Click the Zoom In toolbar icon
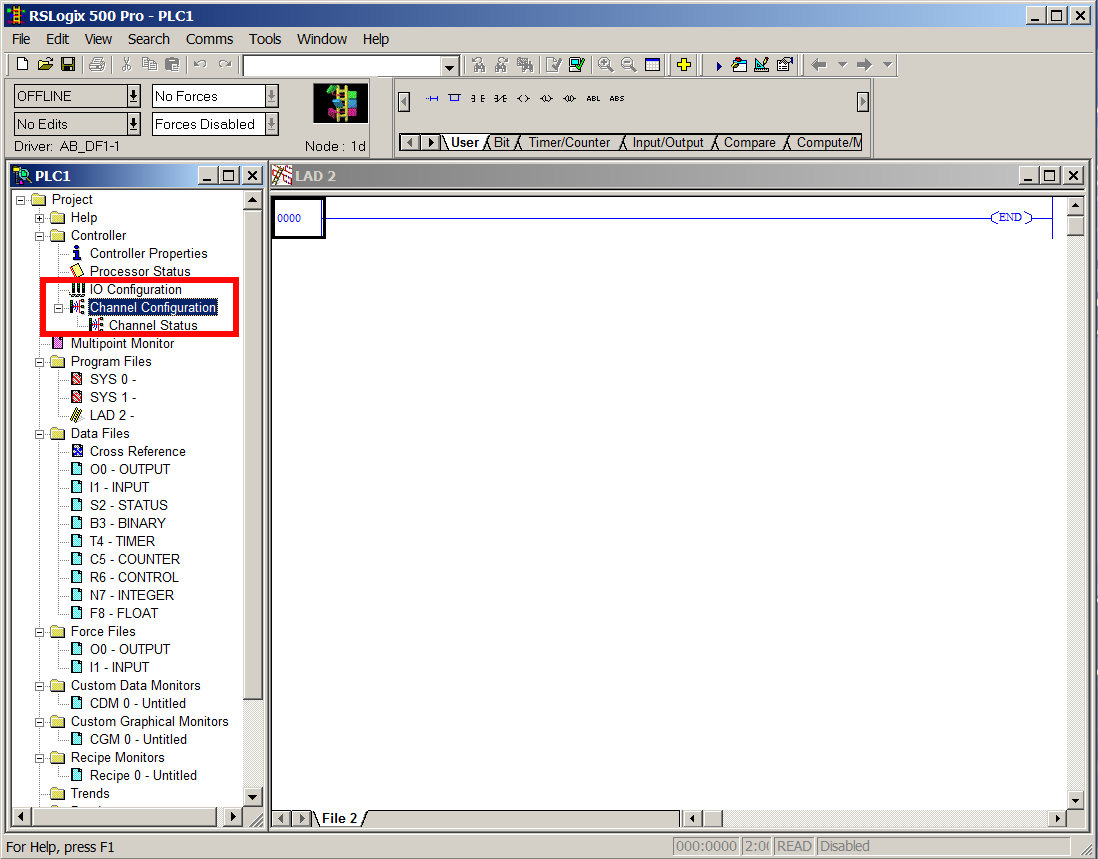 [x=606, y=64]
